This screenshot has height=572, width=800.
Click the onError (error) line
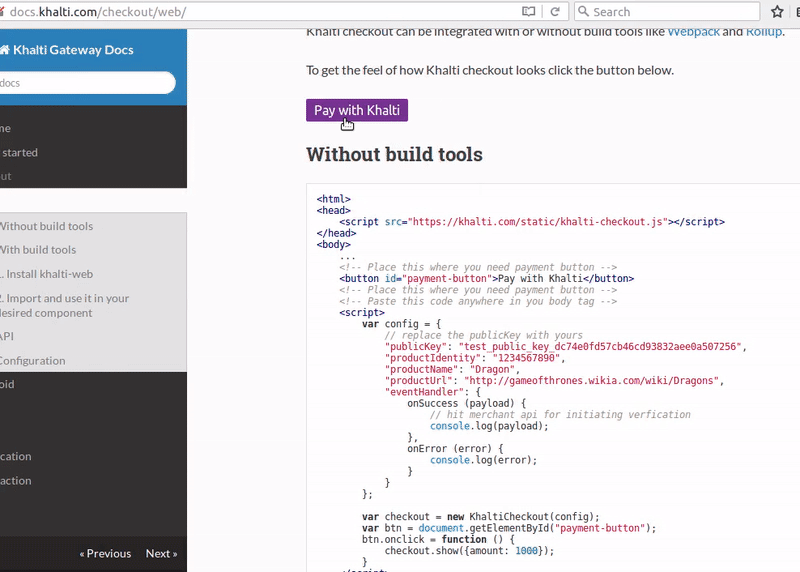coord(455,449)
